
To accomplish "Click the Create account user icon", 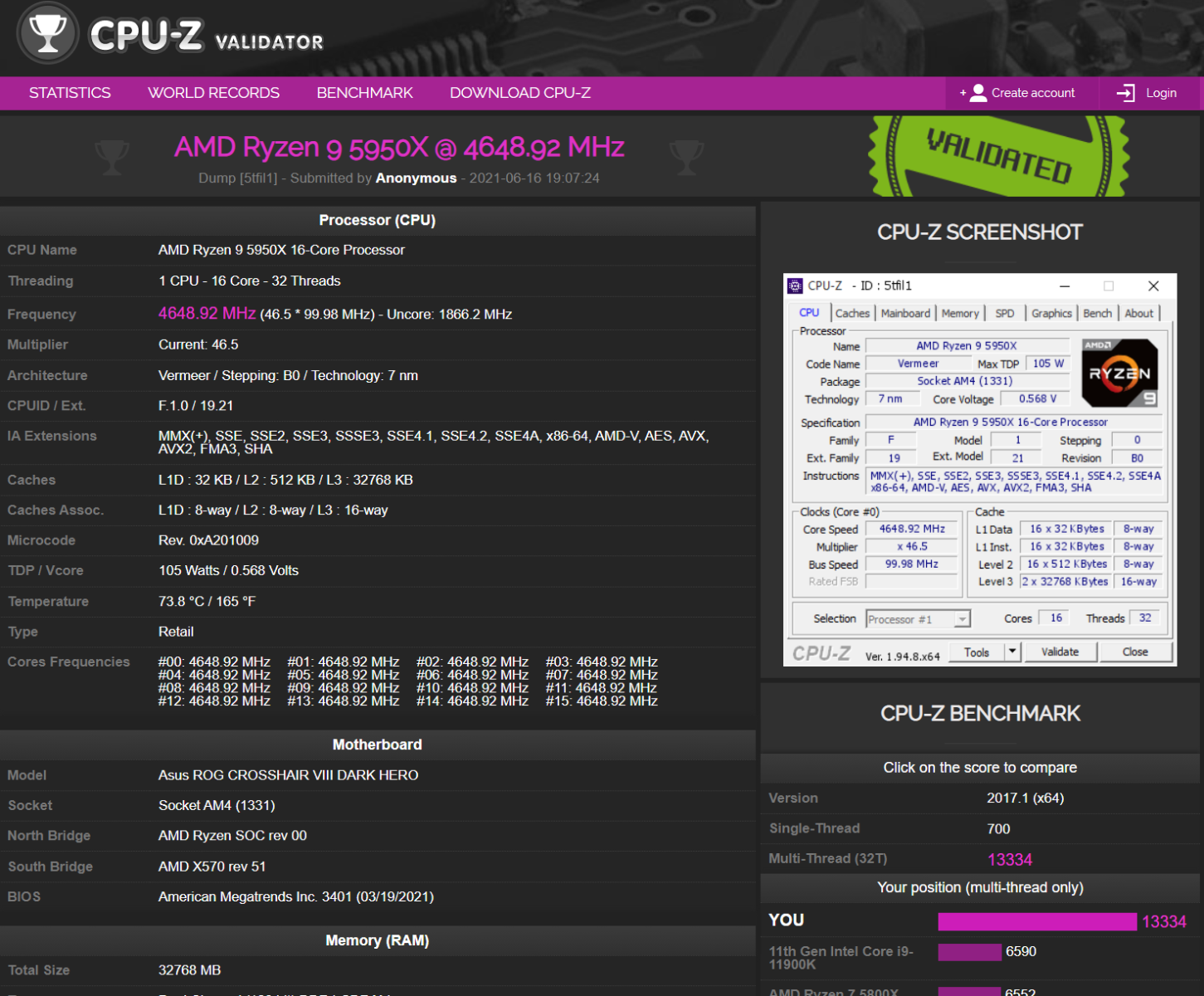I will [x=978, y=93].
